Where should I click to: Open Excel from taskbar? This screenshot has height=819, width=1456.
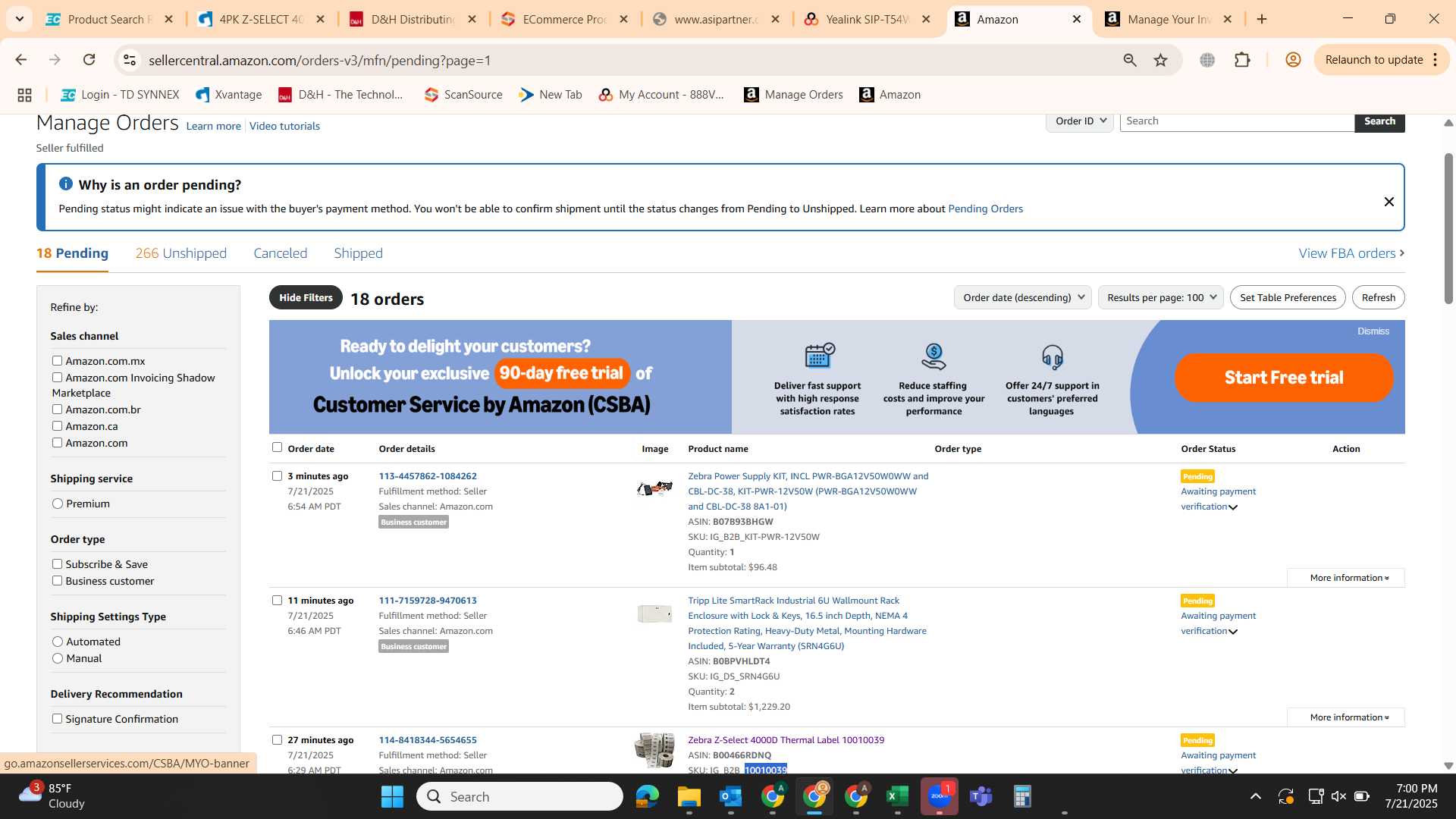coord(897,796)
